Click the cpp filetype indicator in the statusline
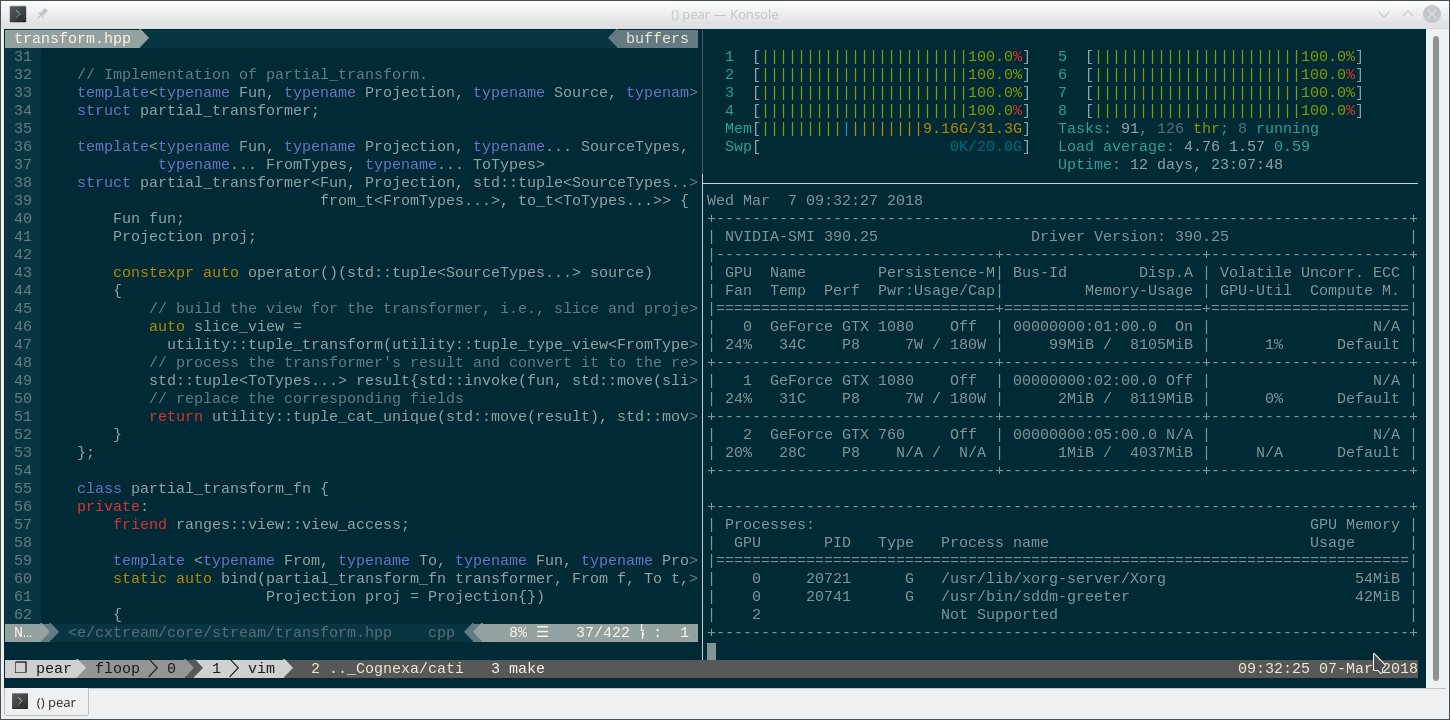The width and height of the screenshot is (1450, 720). click(441, 632)
